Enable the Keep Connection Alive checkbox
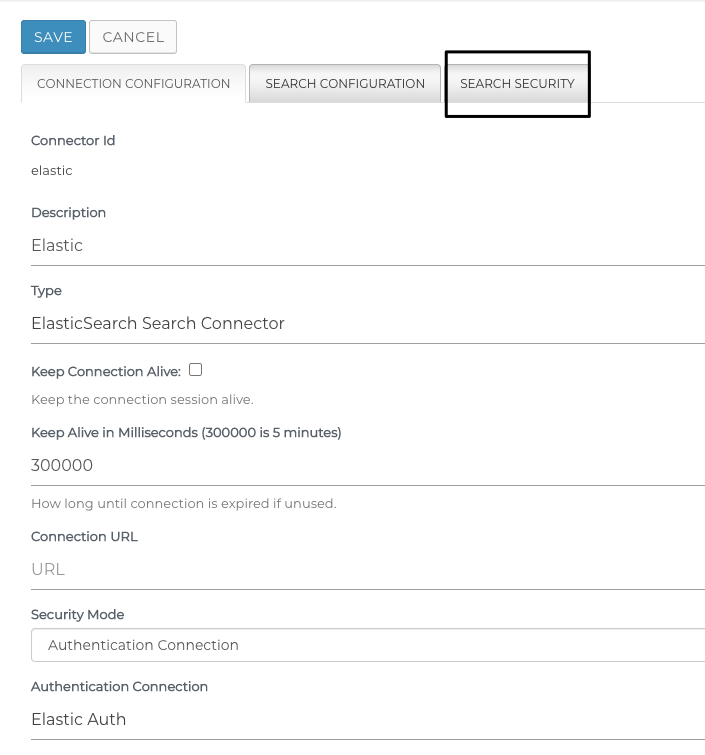The height and width of the screenshot is (755, 705). pyautogui.click(x=195, y=370)
